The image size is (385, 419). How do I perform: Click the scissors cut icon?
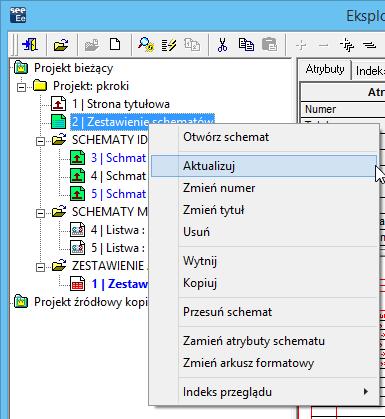click(222, 44)
